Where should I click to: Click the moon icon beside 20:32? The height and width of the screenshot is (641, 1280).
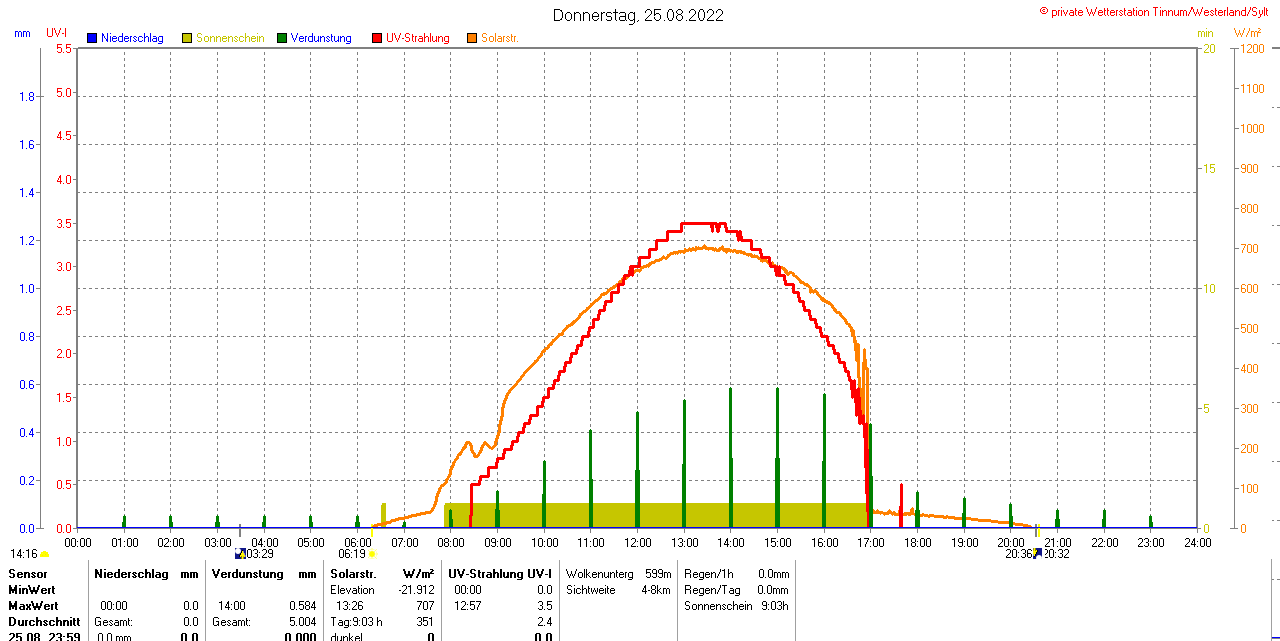(x=1037, y=553)
